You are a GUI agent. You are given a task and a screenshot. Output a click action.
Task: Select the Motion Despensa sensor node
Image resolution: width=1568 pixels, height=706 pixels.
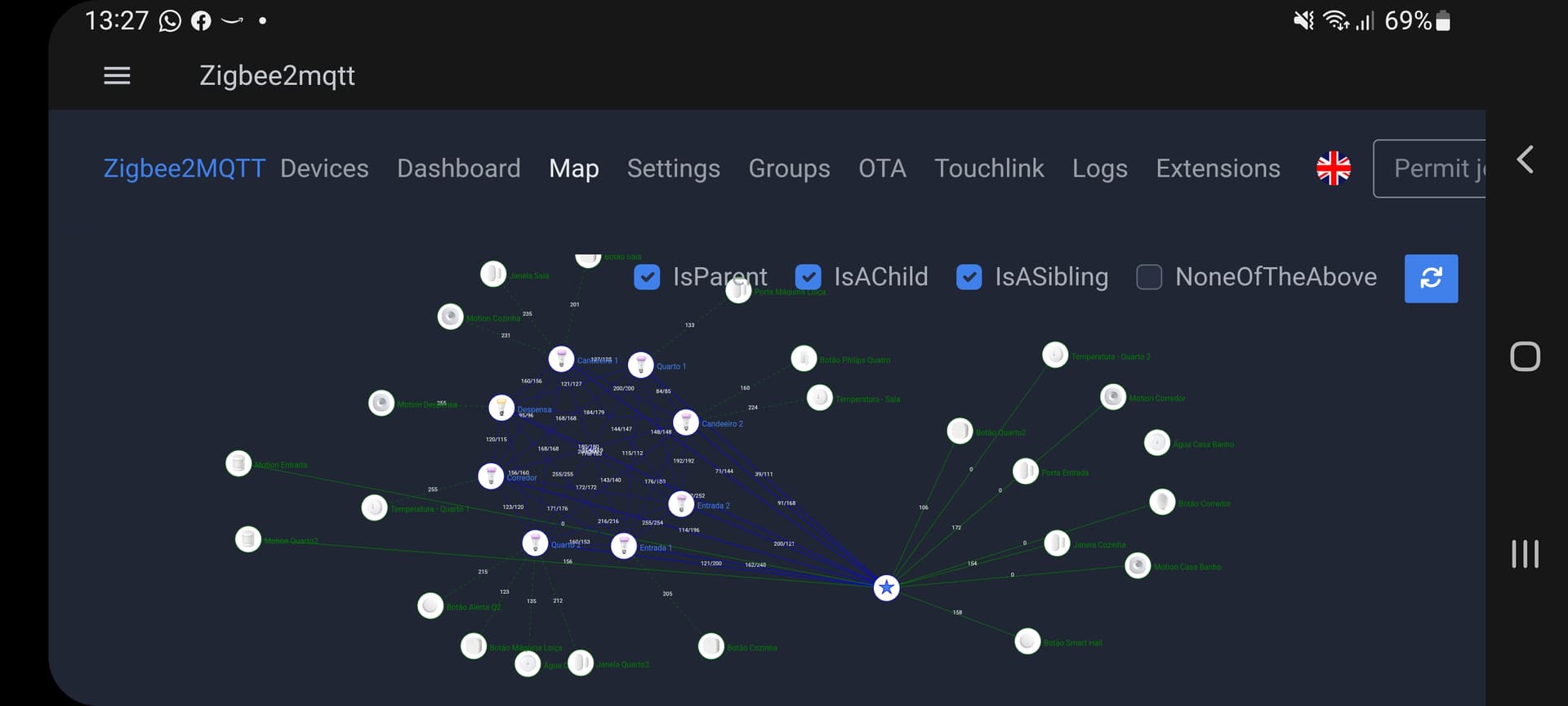[x=381, y=403]
